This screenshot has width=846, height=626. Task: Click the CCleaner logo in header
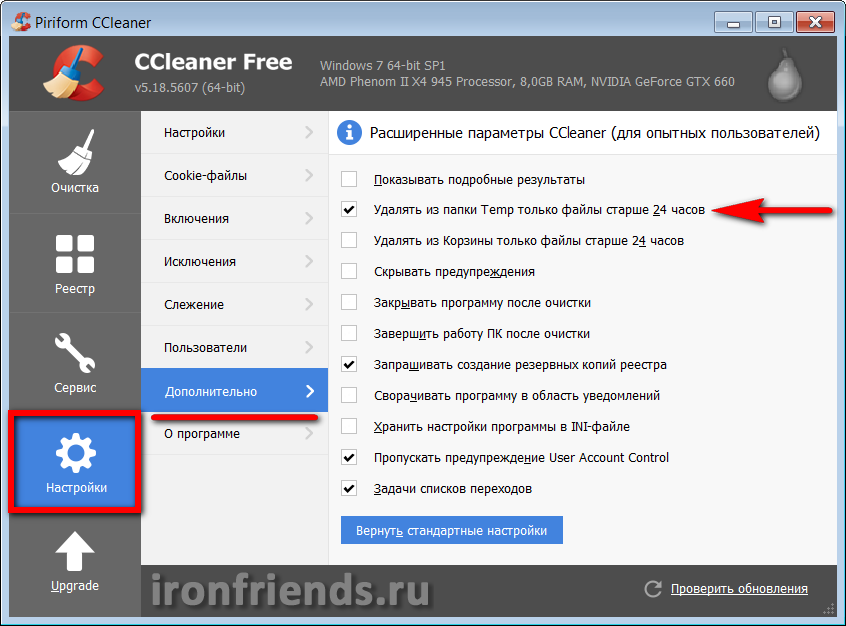point(74,72)
